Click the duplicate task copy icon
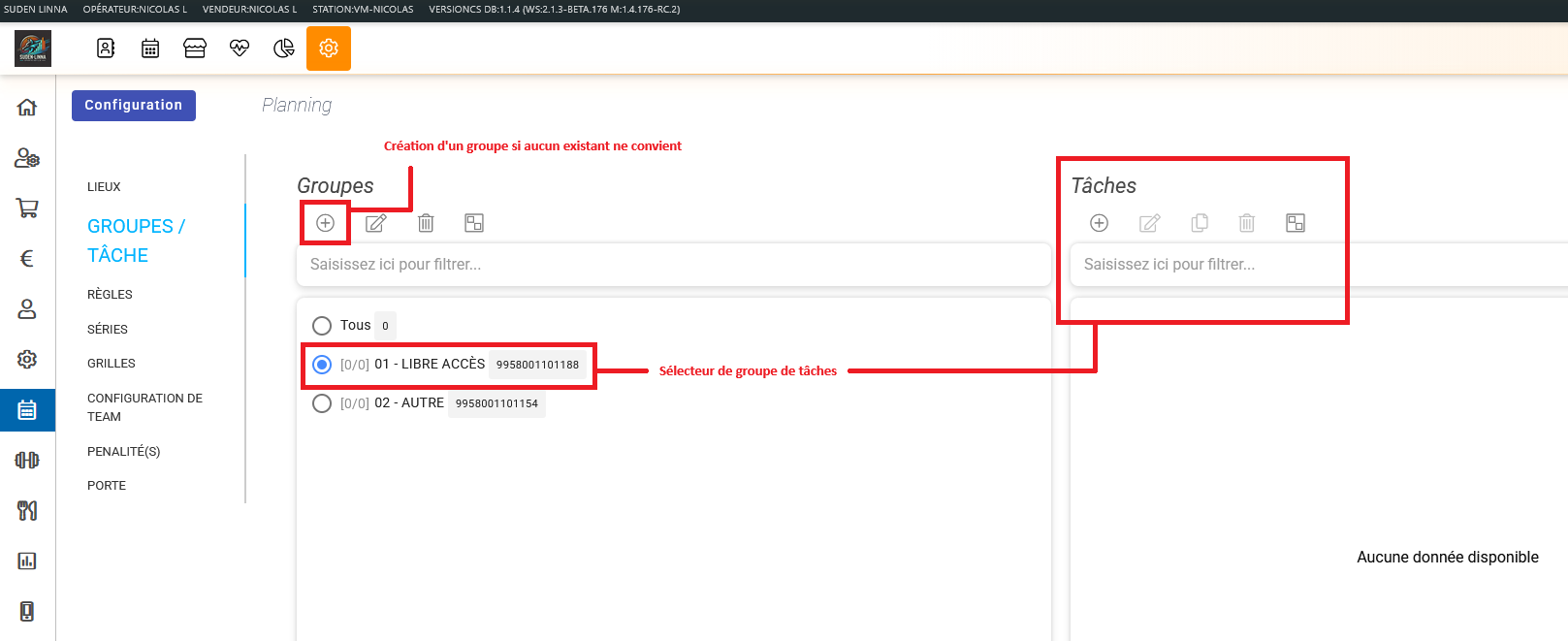 1200,223
